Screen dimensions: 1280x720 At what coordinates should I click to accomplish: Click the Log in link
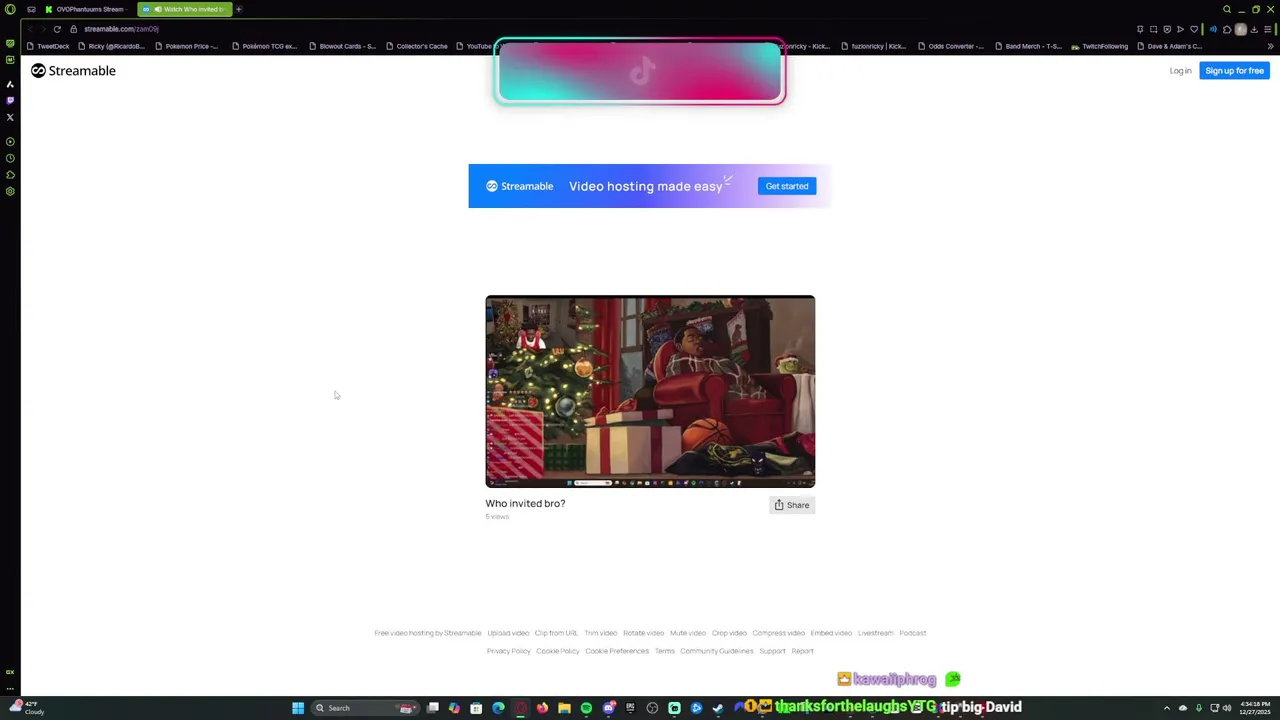[x=1180, y=71]
